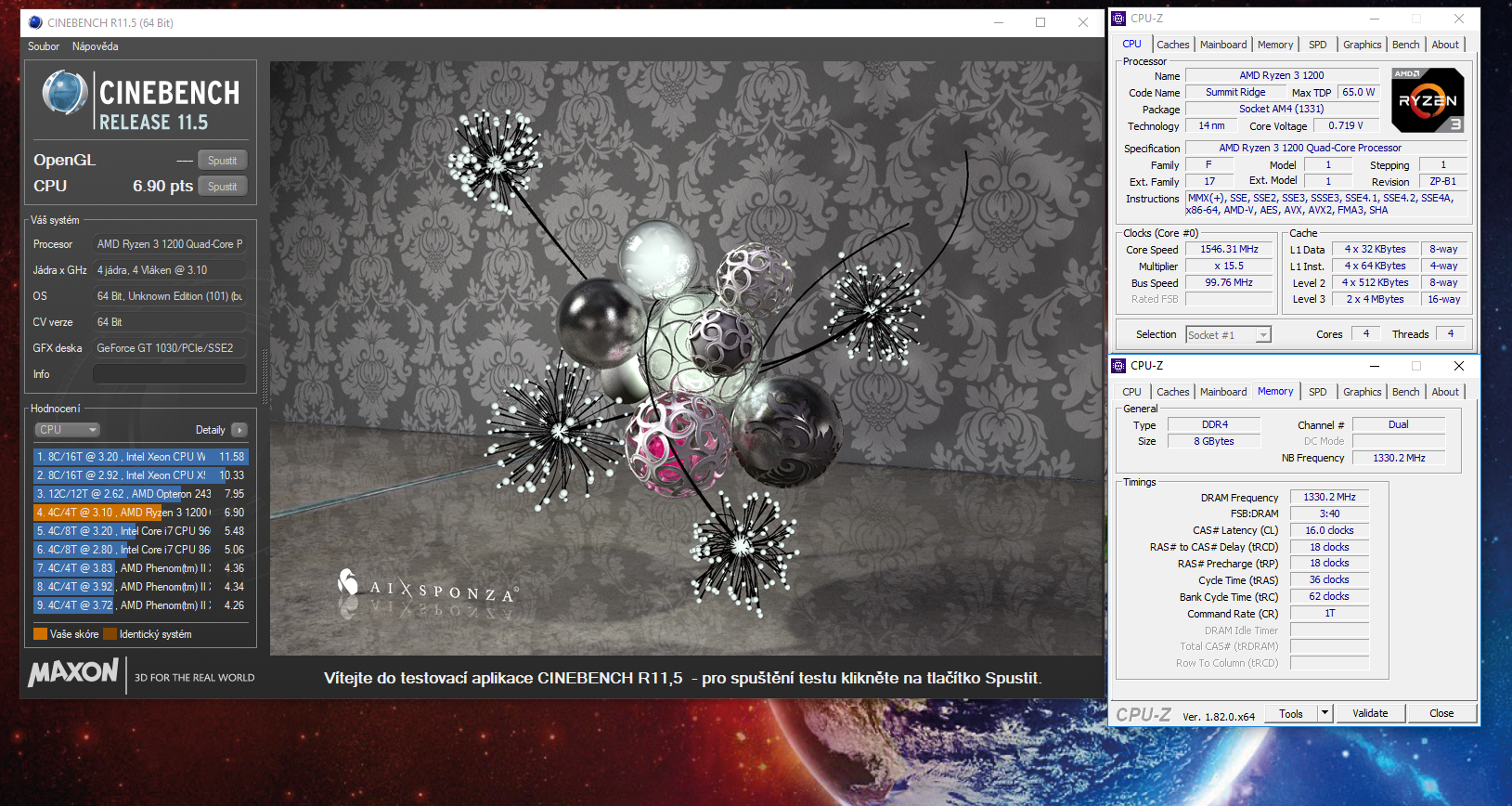Click the MAXON logo

pyautogui.click(x=73, y=672)
